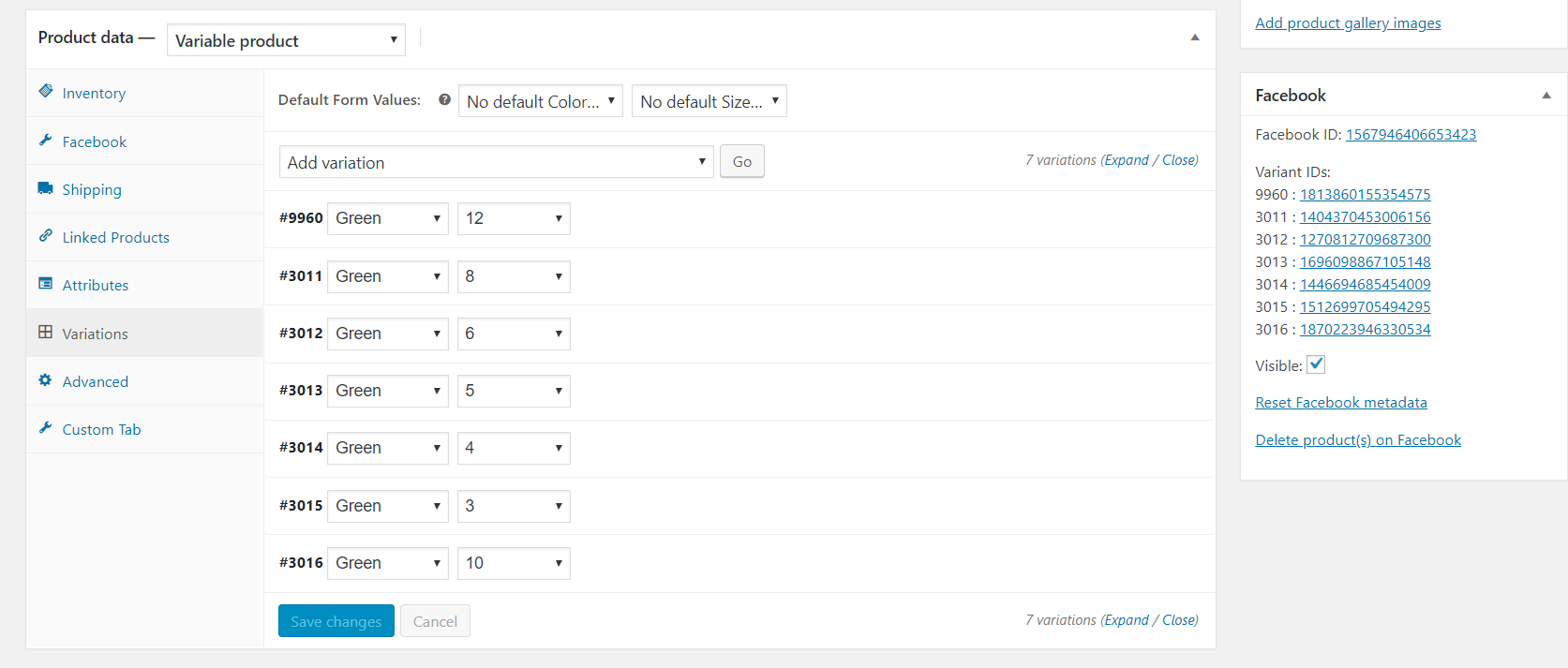Viewport: 1568px width, 668px height.
Task: Open color dropdown for variation #3011
Action: (388, 276)
